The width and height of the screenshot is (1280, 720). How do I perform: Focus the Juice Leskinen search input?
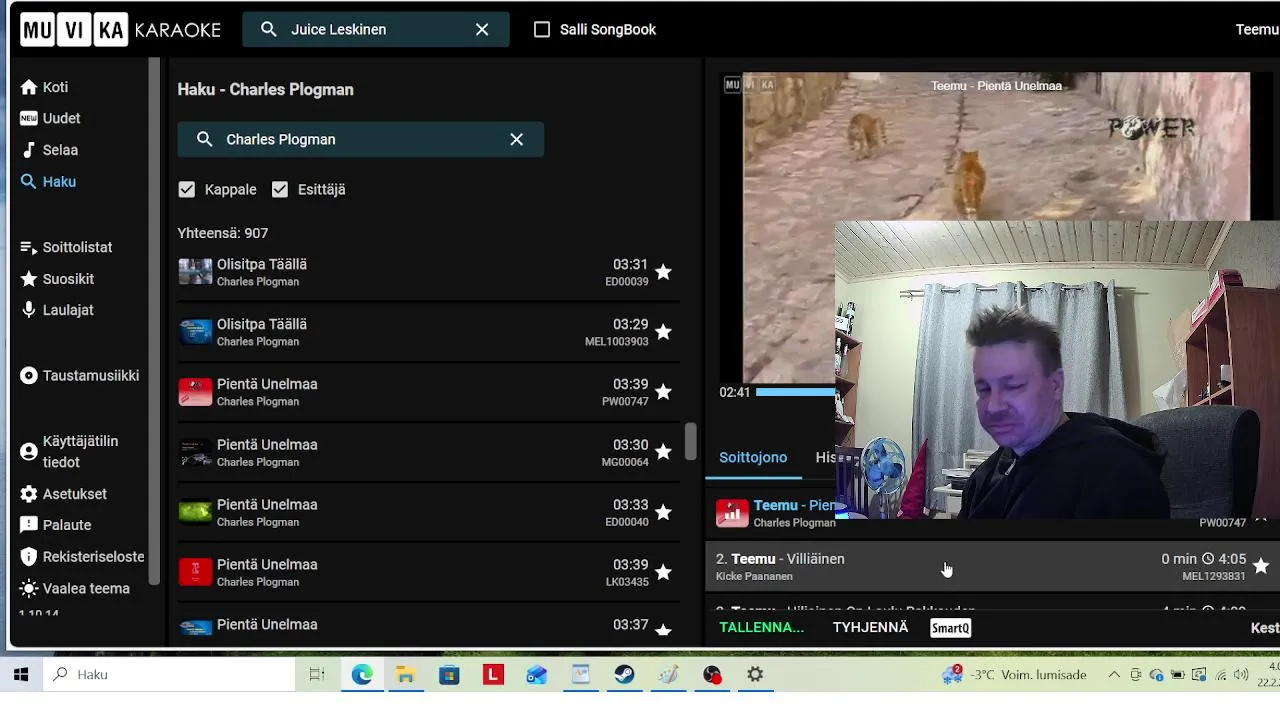pos(376,30)
